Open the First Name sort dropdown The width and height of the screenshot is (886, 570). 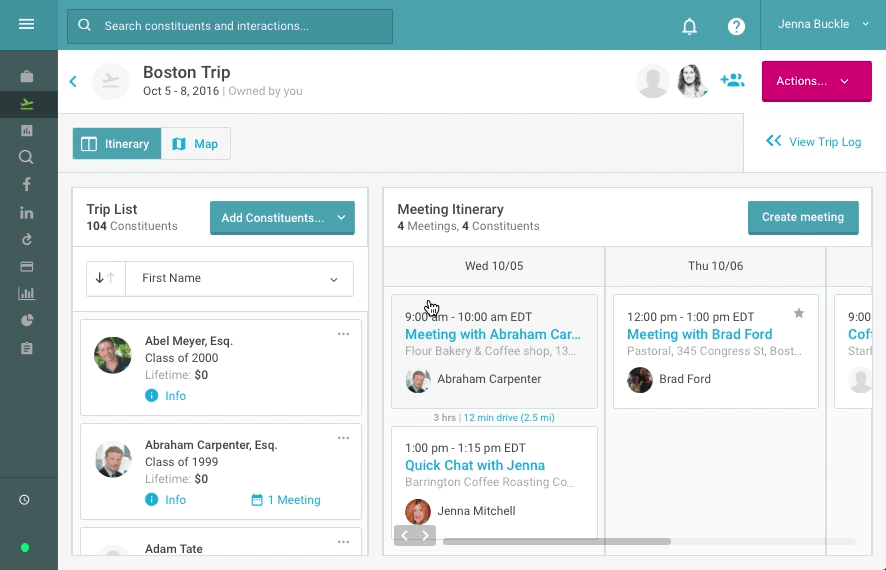click(239, 279)
